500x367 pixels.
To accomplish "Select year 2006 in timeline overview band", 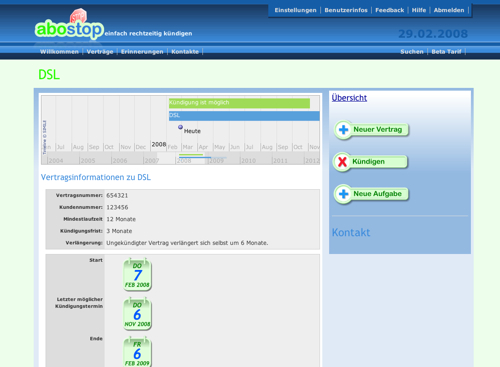I will 120,161.
